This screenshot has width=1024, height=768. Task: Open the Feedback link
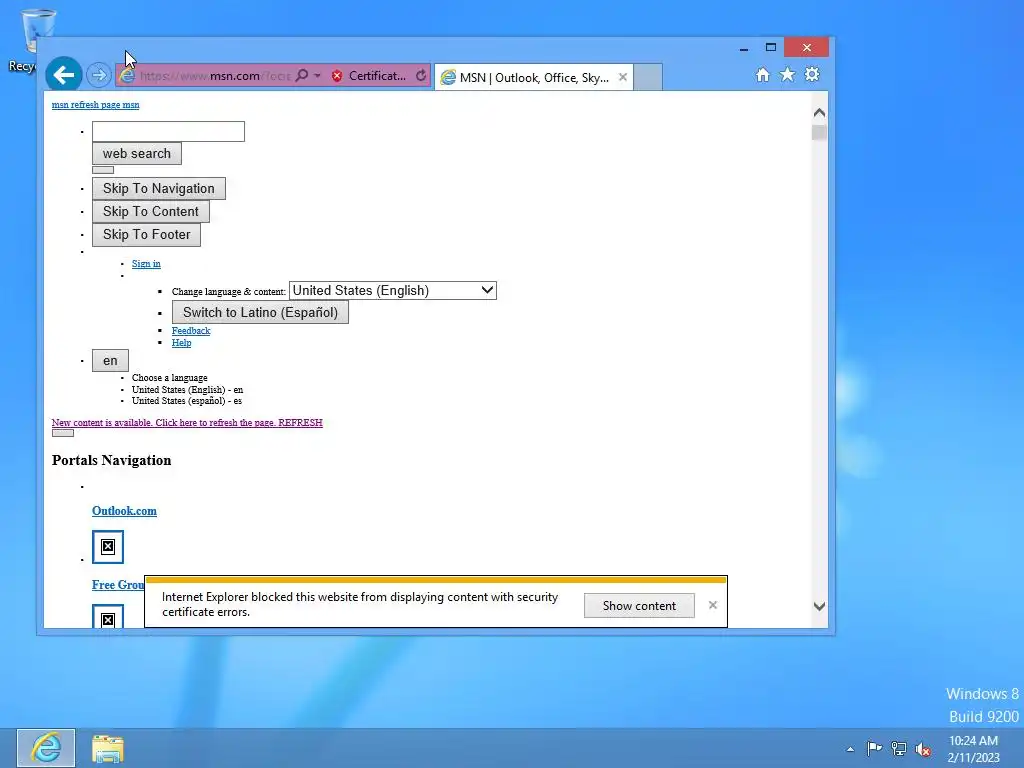(x=191, y=330)
